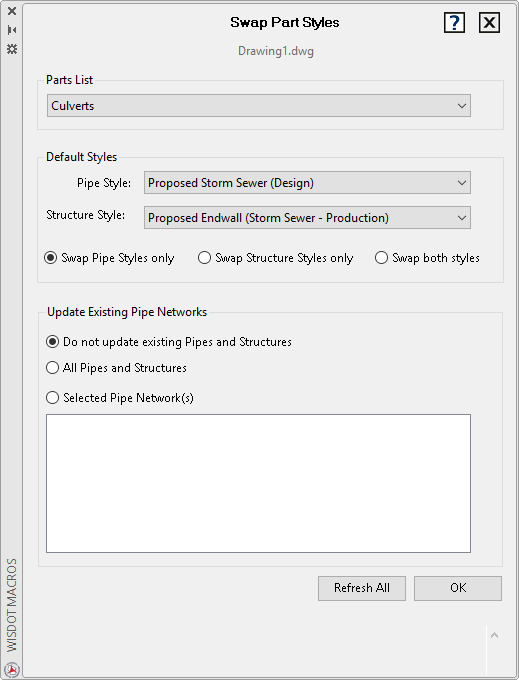This screenshot has width=519, height=680.
Task: Open help with the question mark icon
Action: tap(454, 23)
